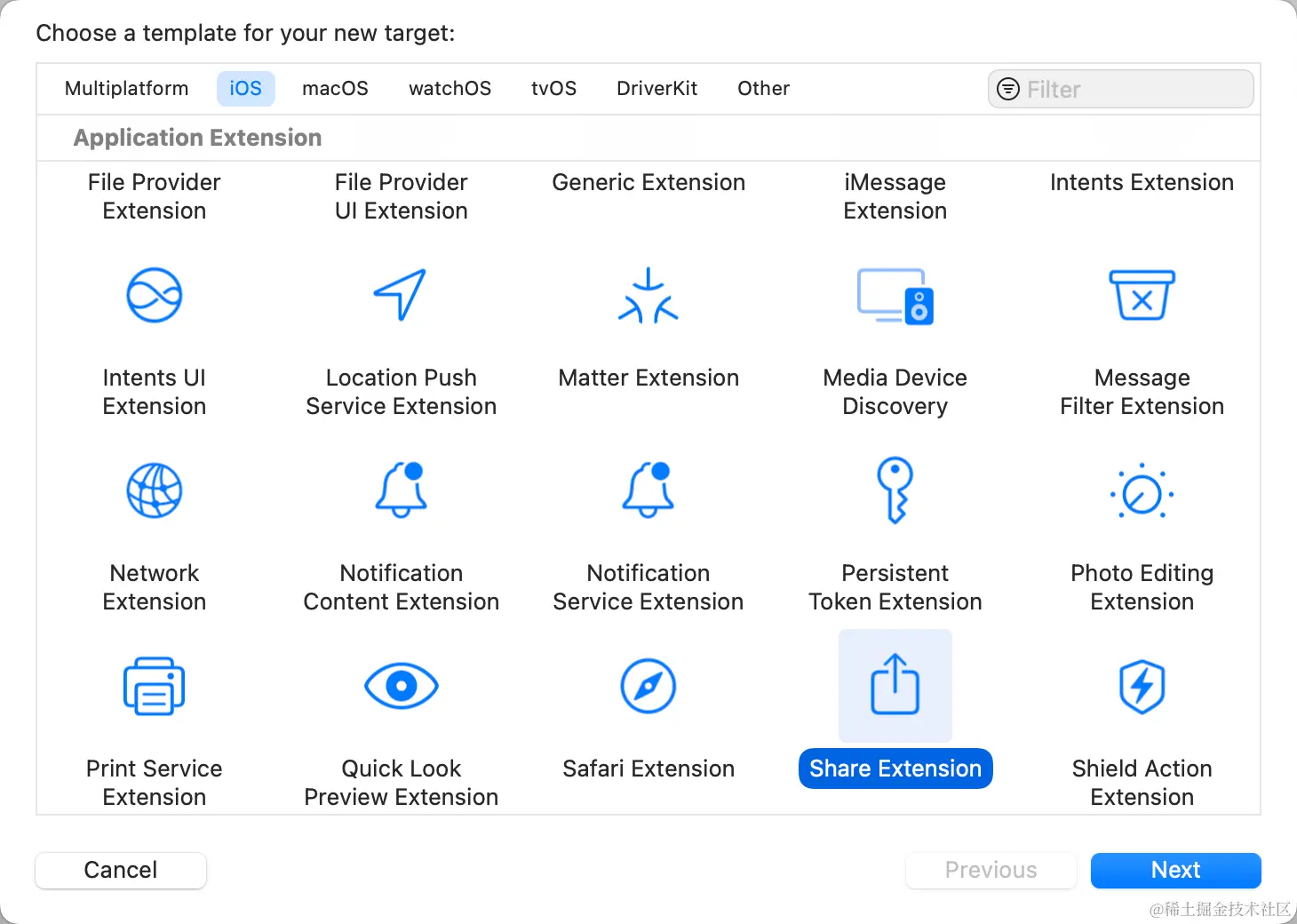Select the Print Service Extension printer icon
Image resolution: width=1297 pixels, height=924 pixels.
155,686
